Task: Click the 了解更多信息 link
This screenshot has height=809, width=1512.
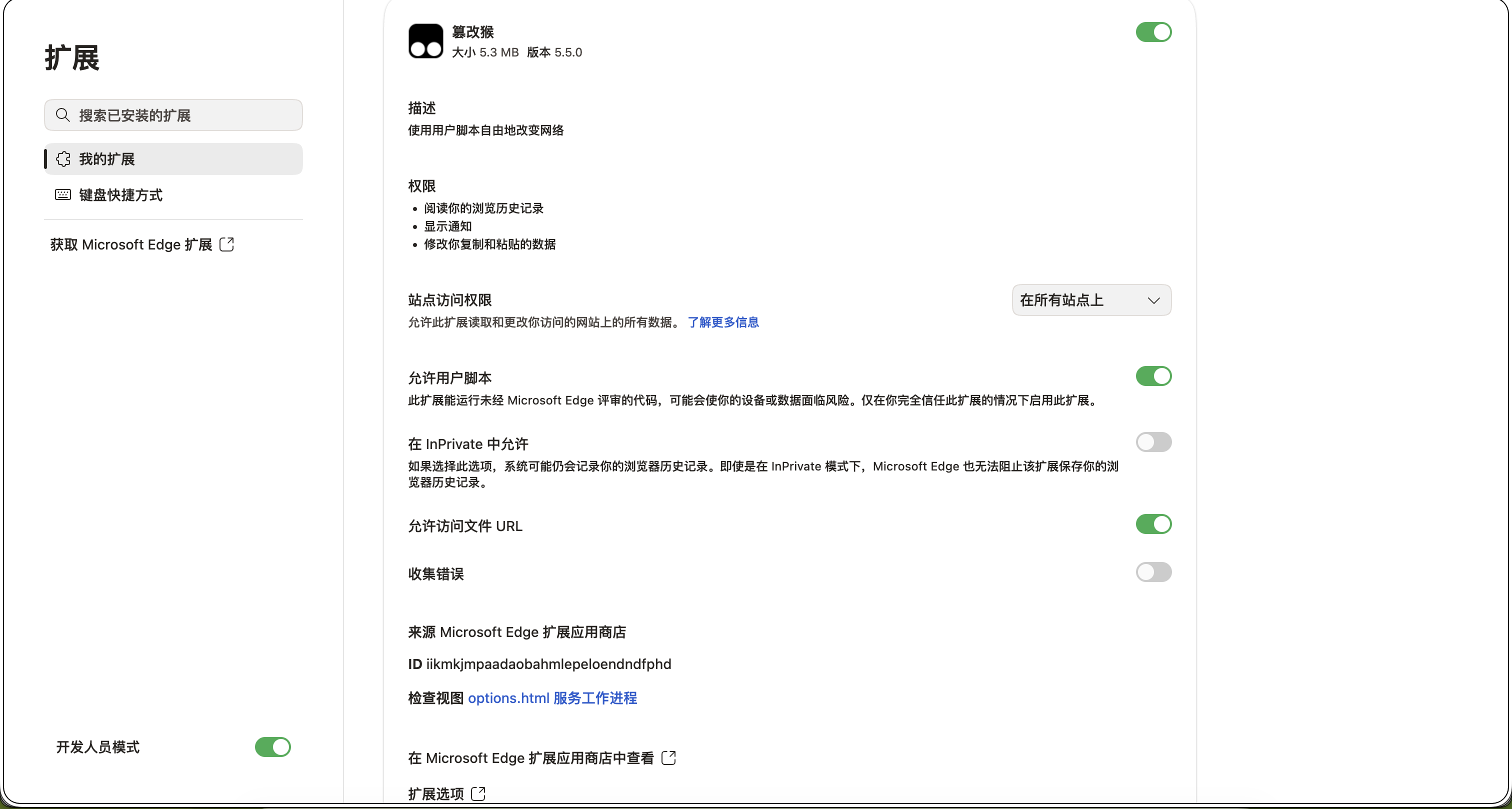Action: point(723,322)
